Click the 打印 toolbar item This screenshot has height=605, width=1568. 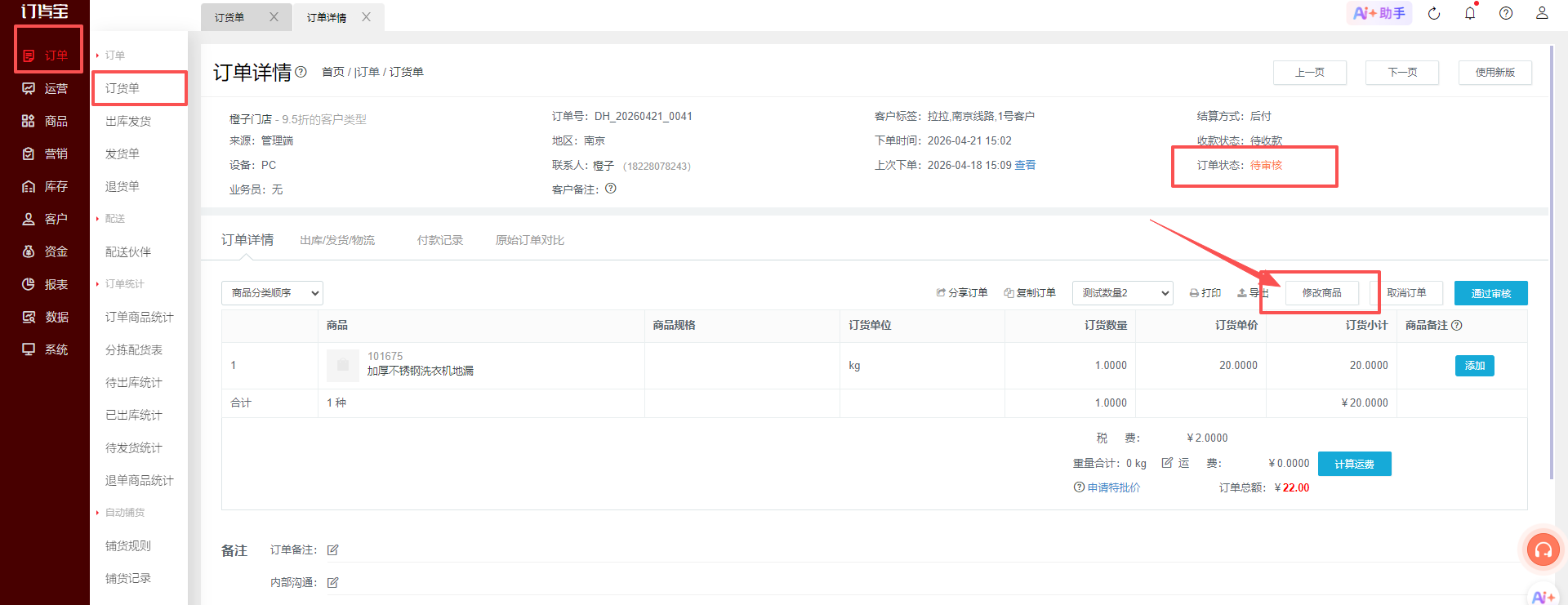[1205, 293]
